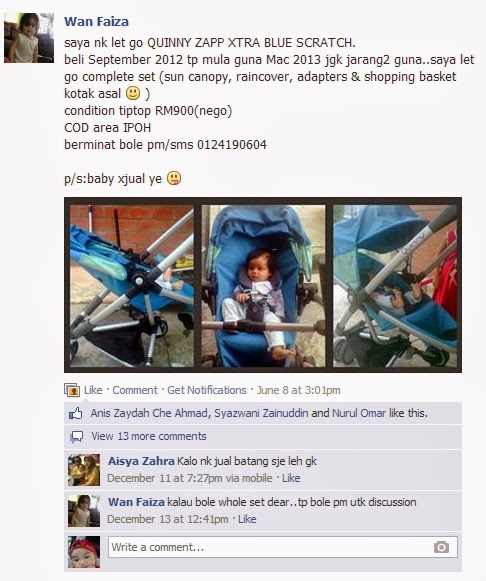
Task: Open Wan Faiza's profile picture at post top
Action: pos(29,38)
